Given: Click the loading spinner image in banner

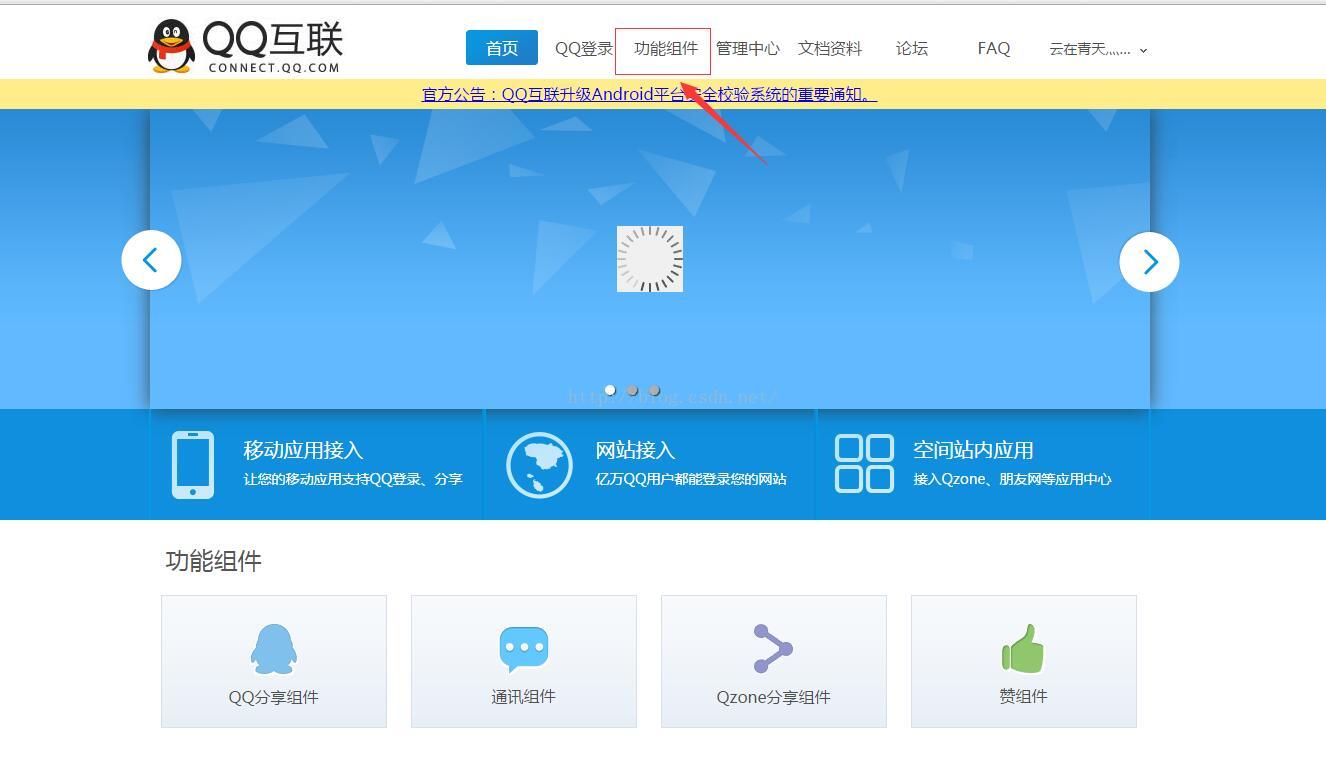Looking at the screenshot, I should click(650, 259).
